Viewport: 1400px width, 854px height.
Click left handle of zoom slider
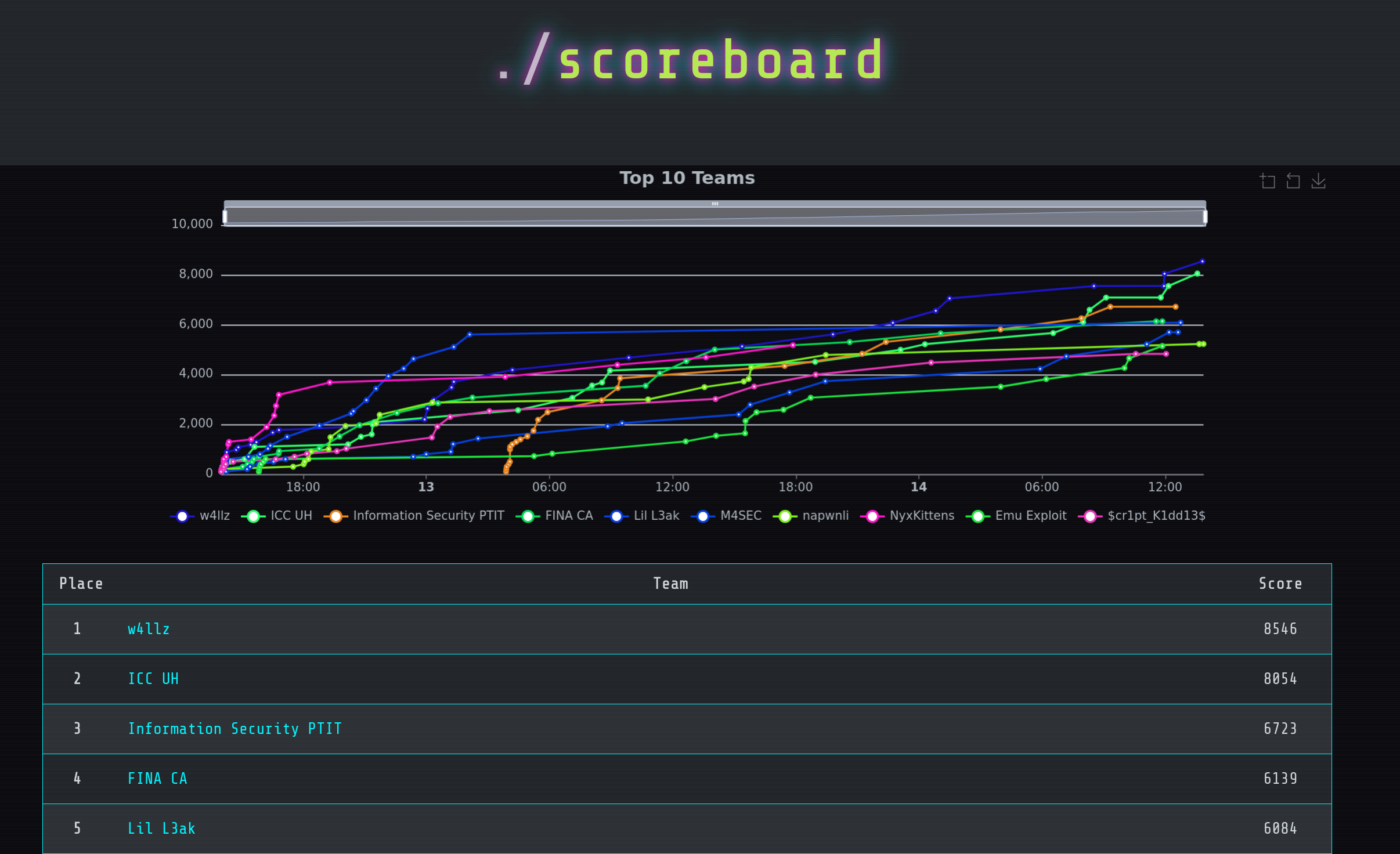pyautogui.click(x=225, y=217)
